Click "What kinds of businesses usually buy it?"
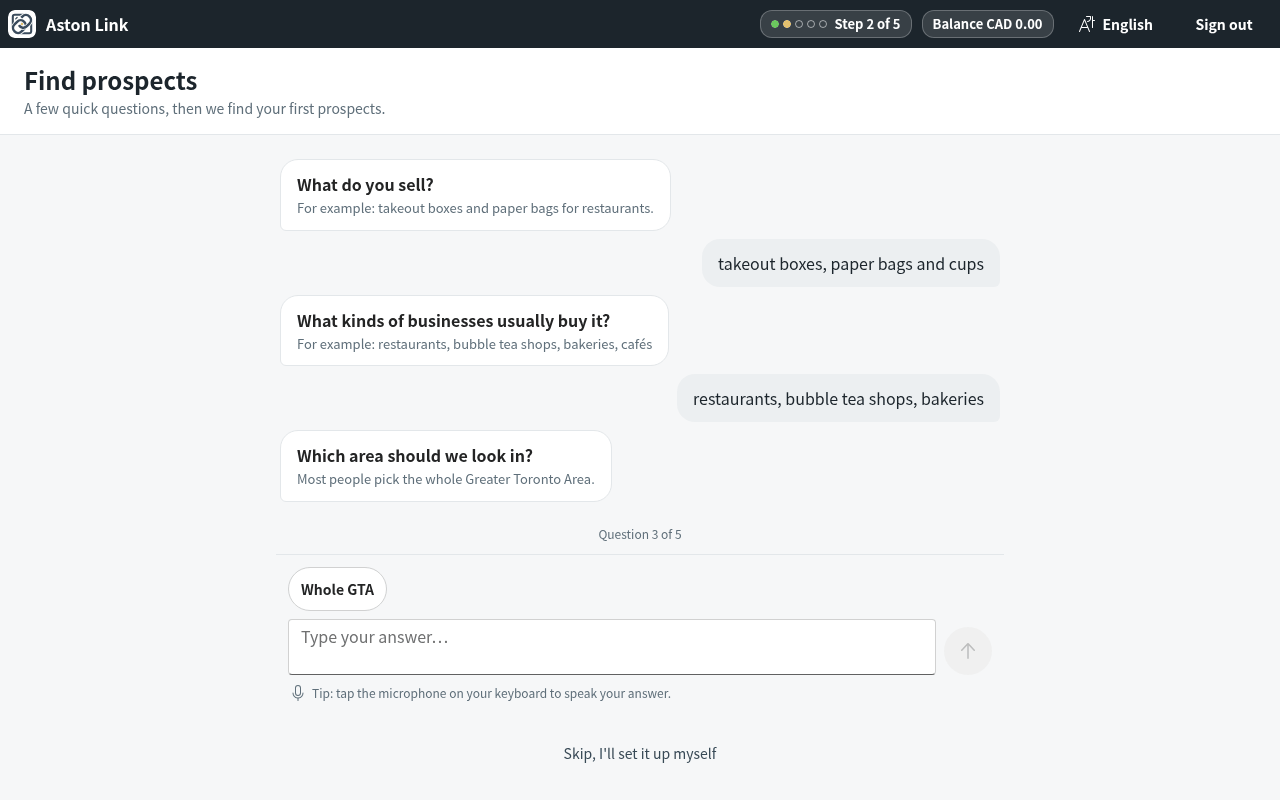1280x800 pixels. 453,320
